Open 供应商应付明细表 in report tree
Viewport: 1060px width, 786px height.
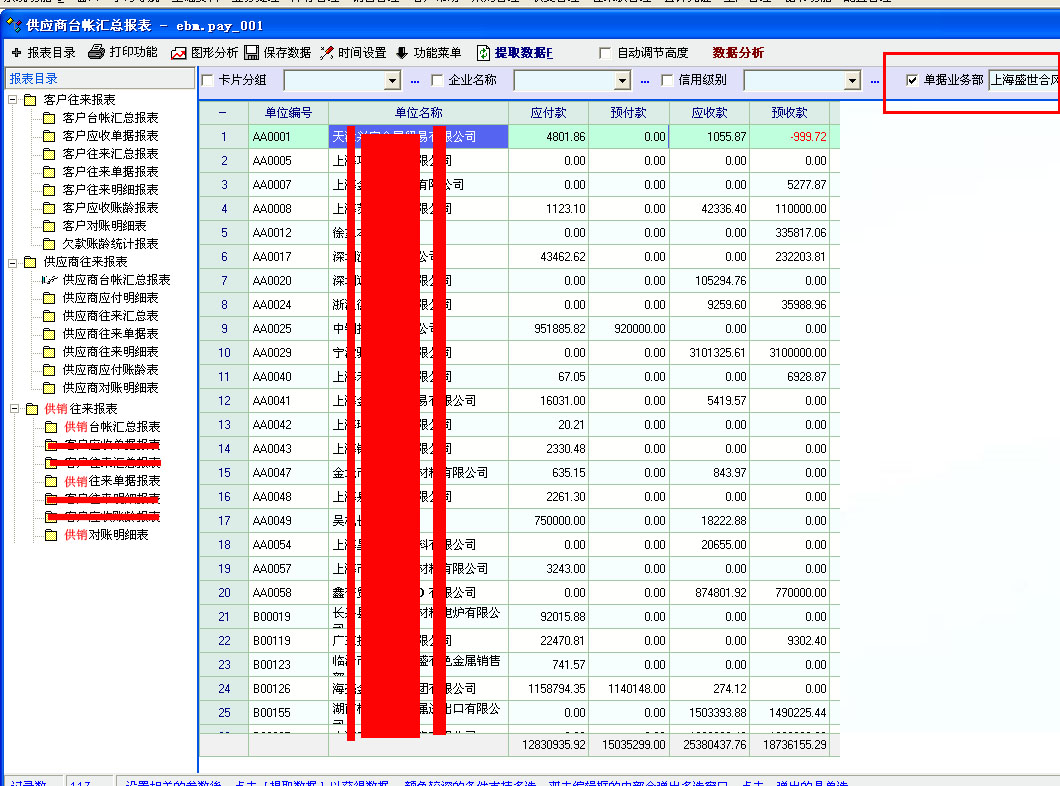(110, 298)
